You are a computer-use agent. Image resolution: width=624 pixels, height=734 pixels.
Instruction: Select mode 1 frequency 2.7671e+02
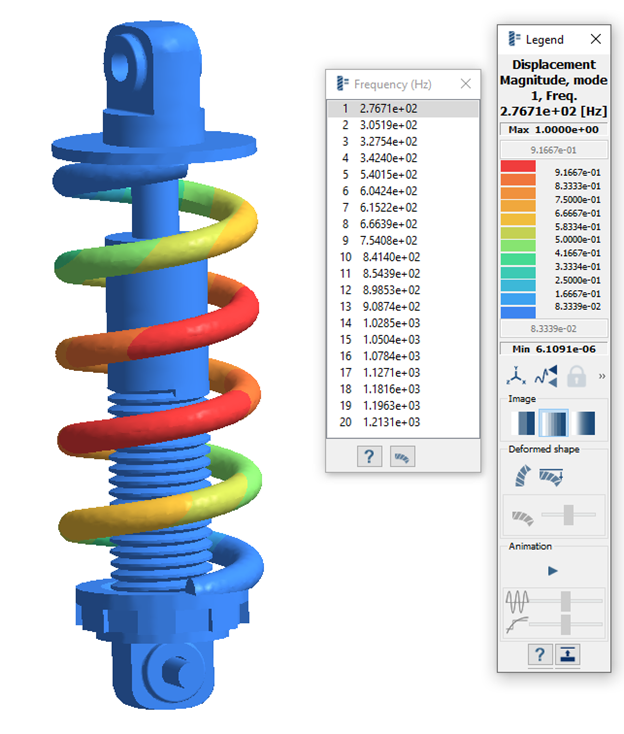[403, 109]
